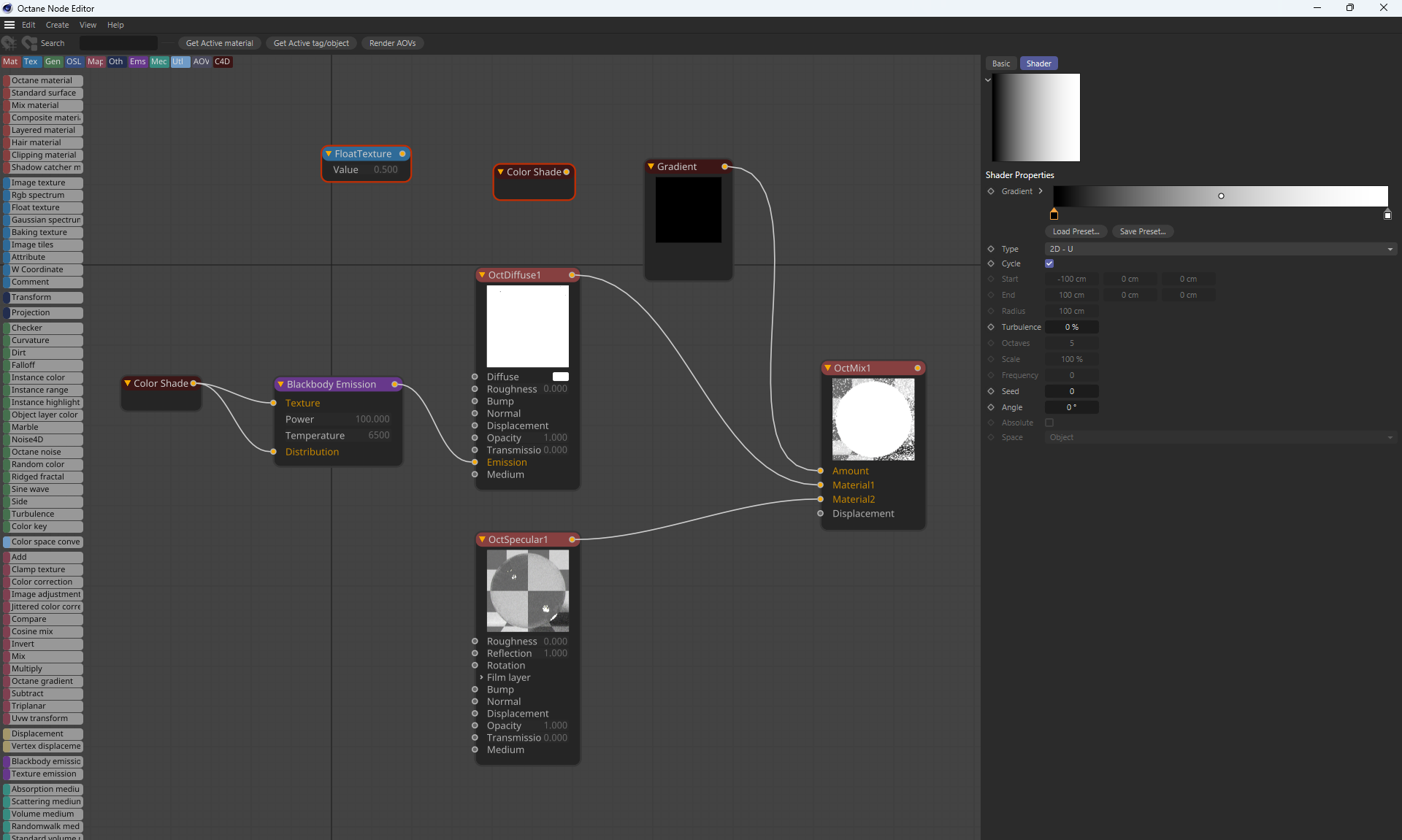Click the Search input field
Image resolution: width=1402 pixels, height=840 pixels.
click(118, 43)
